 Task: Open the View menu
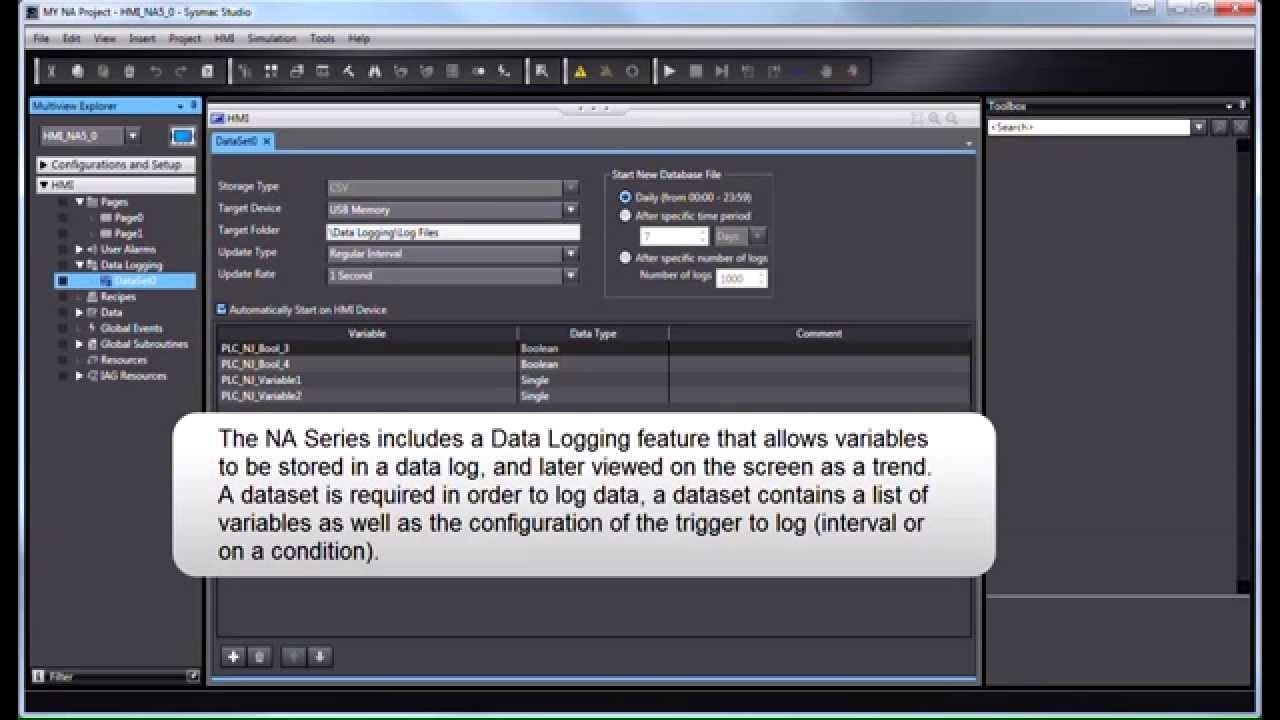click(x=105, y=39)
